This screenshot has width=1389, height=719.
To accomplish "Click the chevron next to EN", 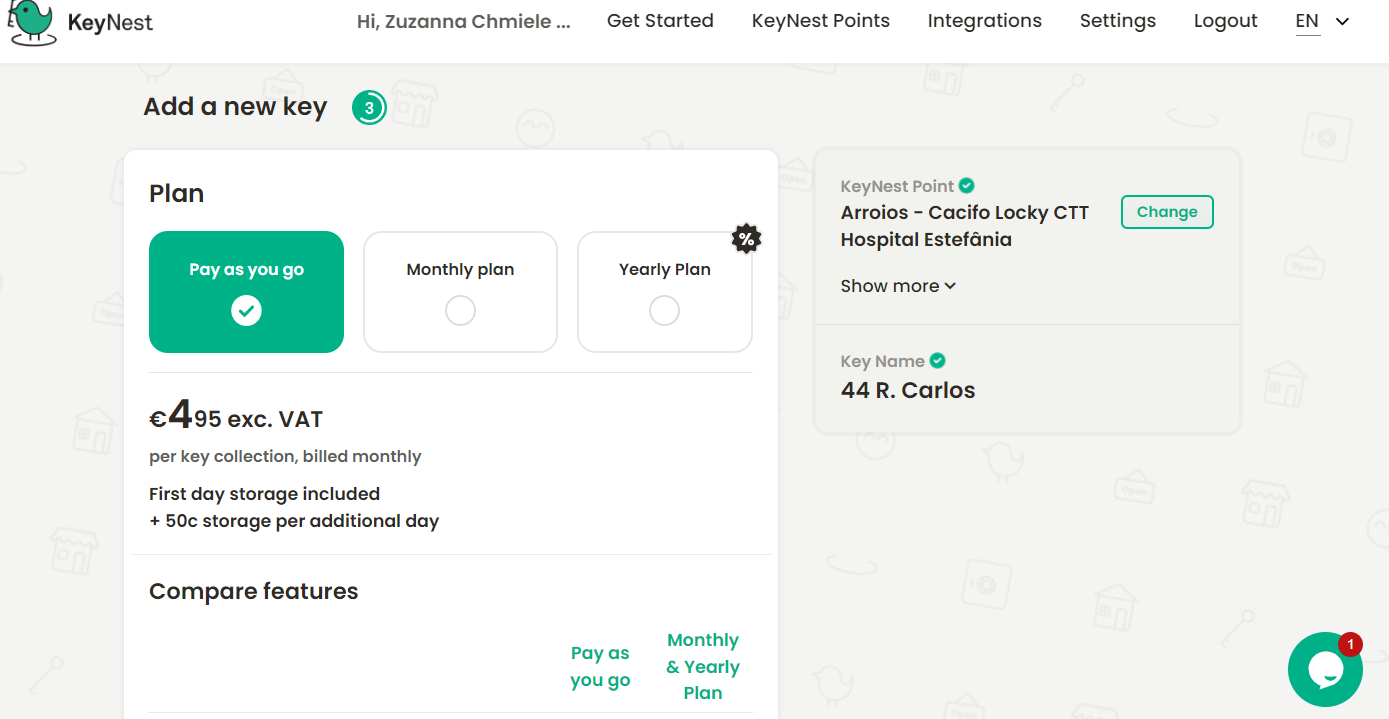I will coord(1342,22).
